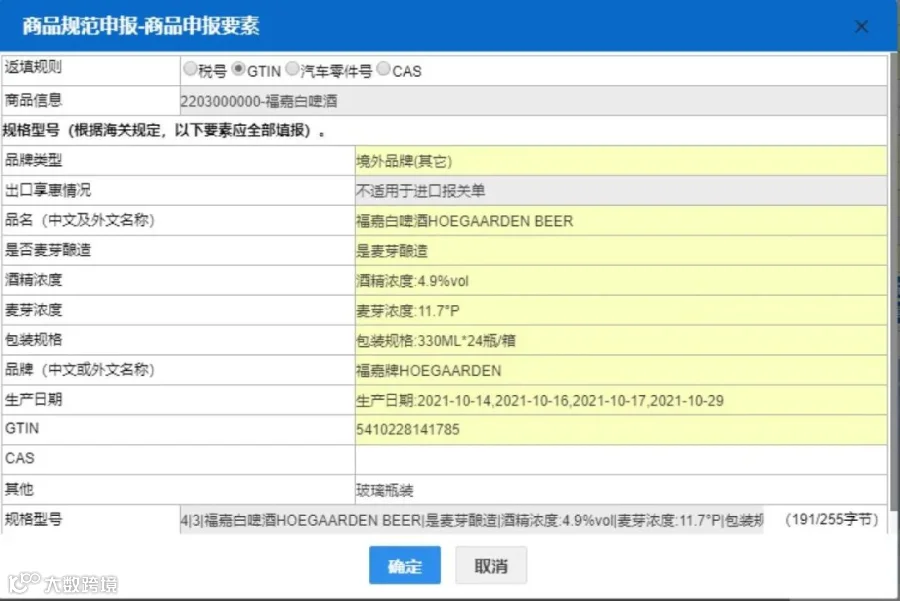900x601 pixels.
Task: Close the 商品申报要素 dialog with X
Action: pos(861,26)
